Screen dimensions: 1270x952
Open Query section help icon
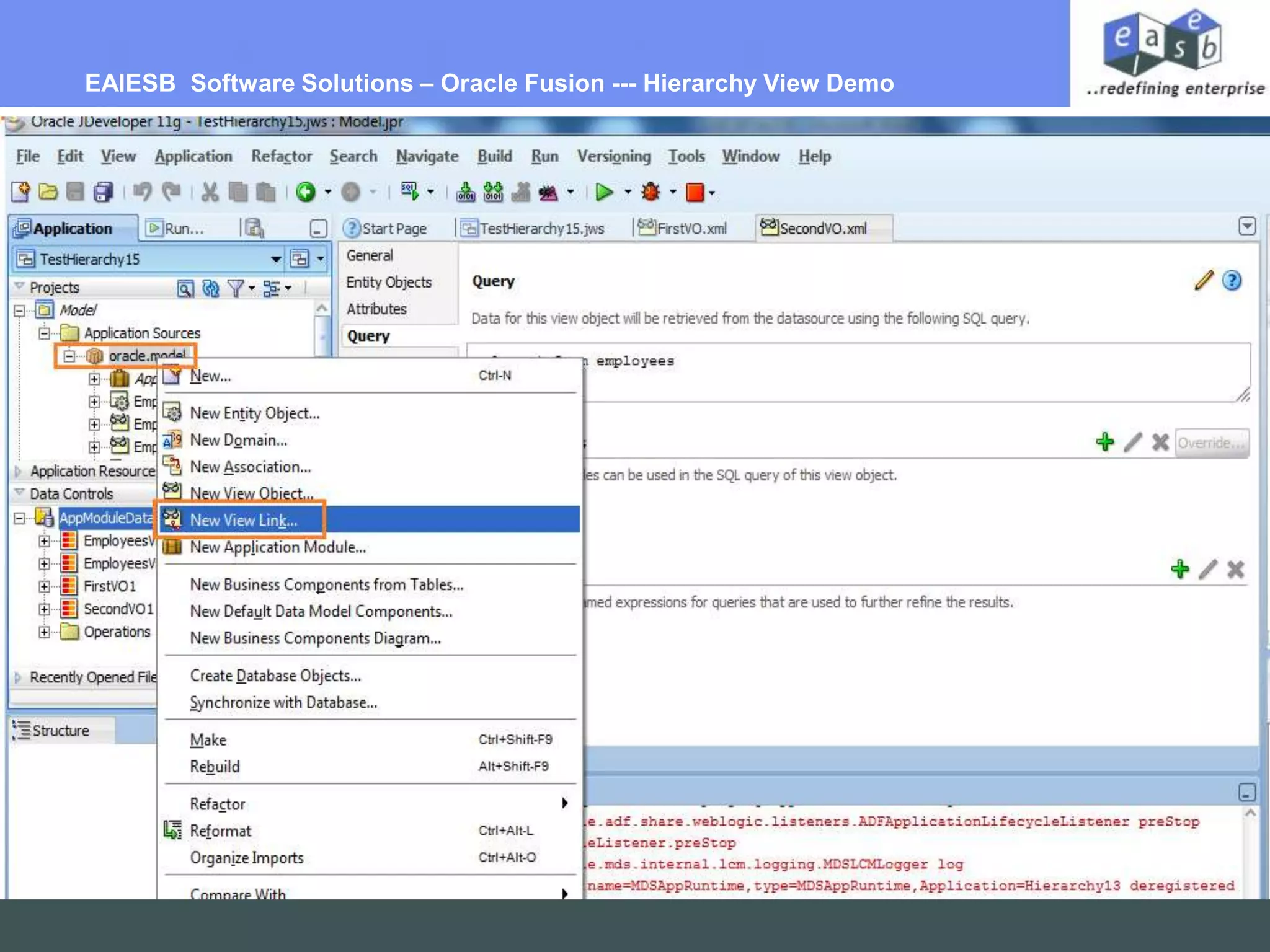[1232, 281]
